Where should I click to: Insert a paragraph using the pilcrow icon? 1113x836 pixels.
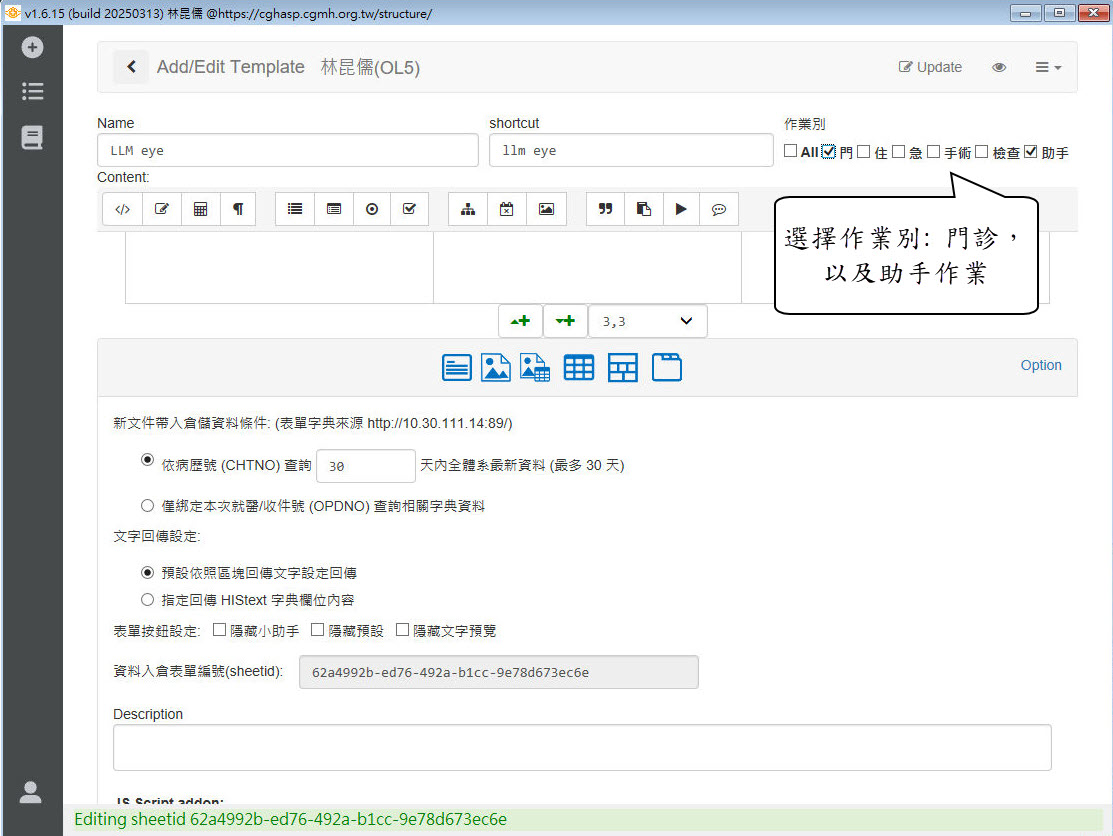tap(238, 210)
